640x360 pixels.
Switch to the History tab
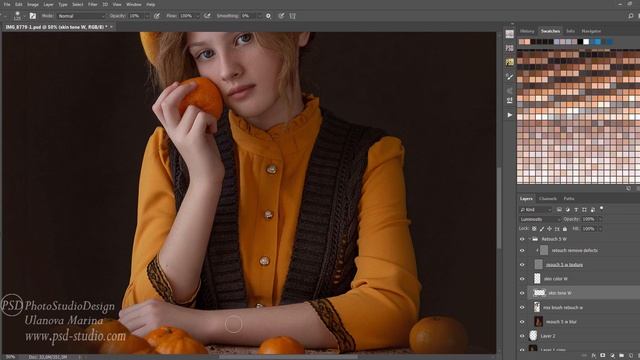tap(527, 31)
